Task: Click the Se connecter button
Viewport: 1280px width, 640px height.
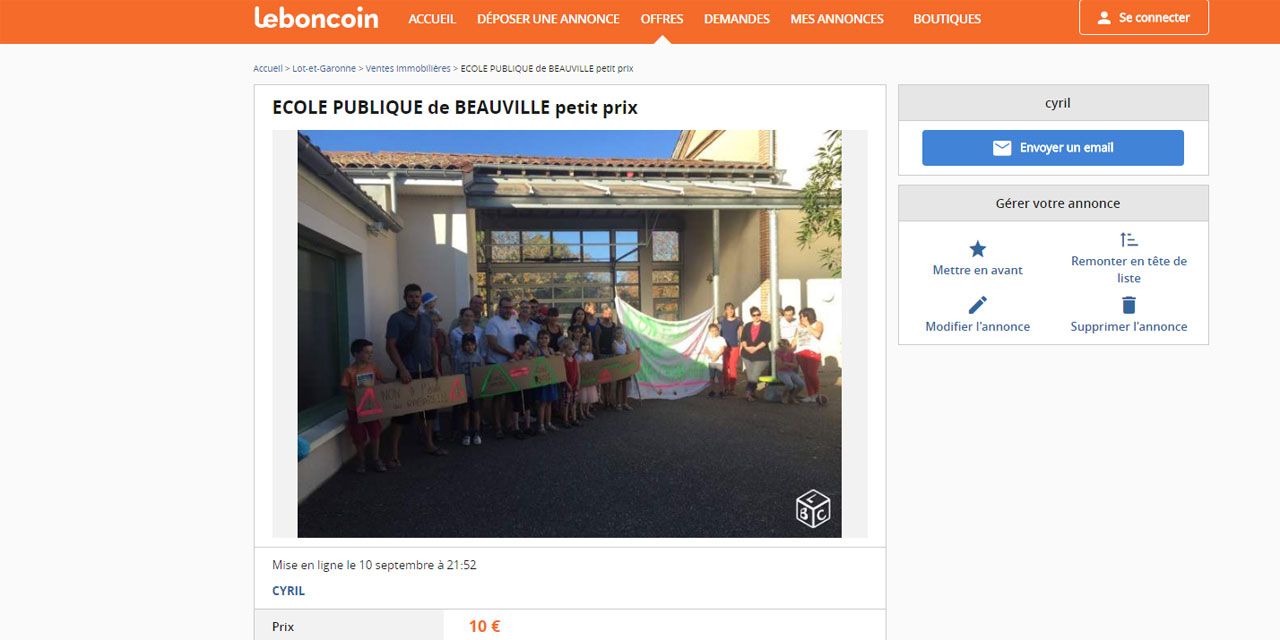Action: click(x=1144, y=18)
